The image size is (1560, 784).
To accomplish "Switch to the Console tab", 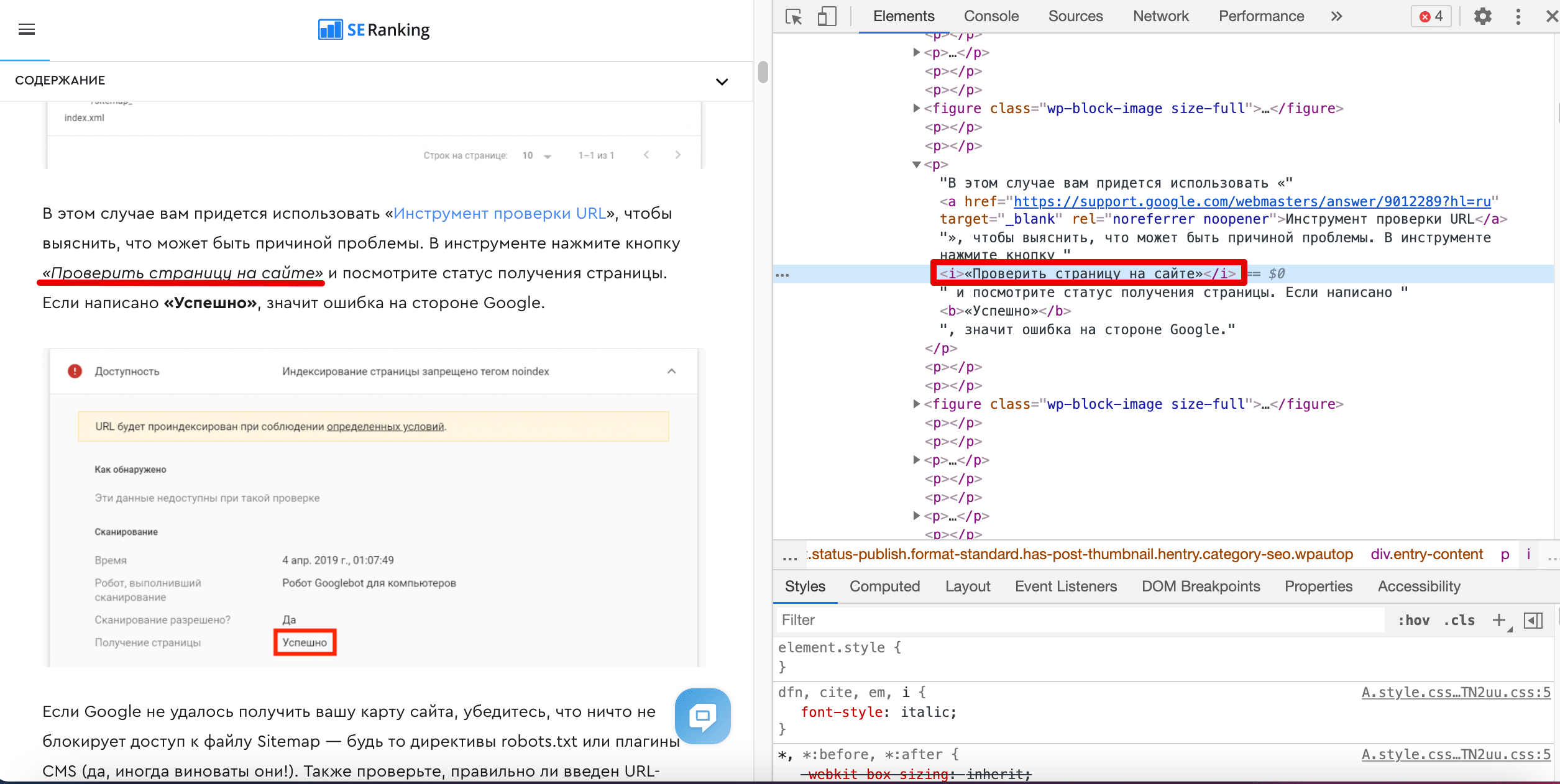I will (x=991, y=17).
